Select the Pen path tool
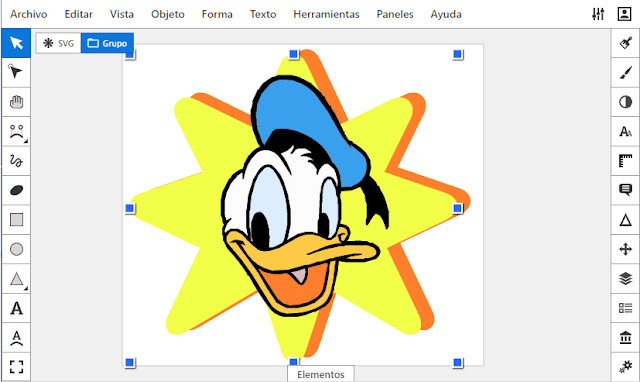 point(16,131)
